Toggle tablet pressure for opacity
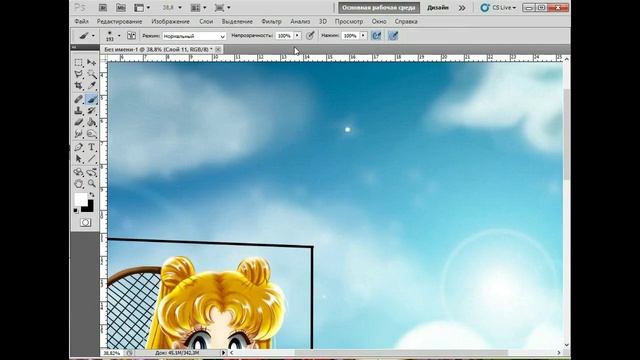This screenshot has width=640, height=360. (310, 36)
